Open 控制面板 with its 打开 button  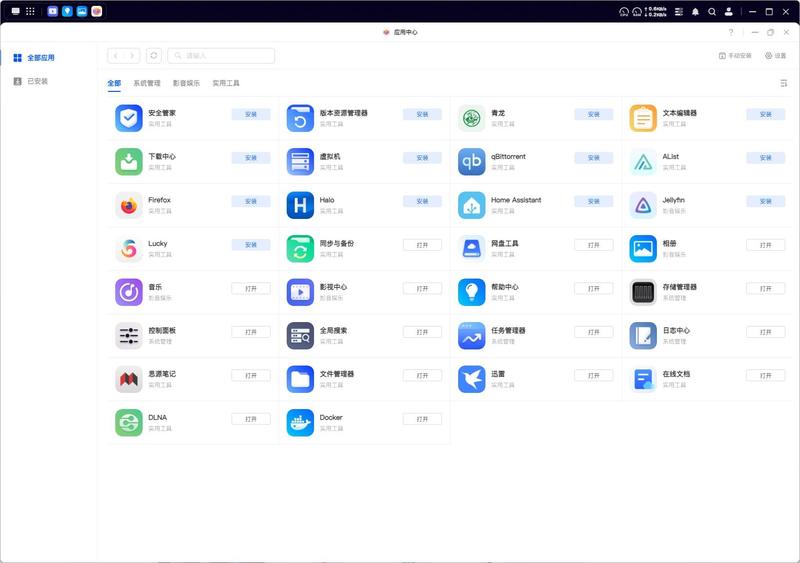[251, 332]
